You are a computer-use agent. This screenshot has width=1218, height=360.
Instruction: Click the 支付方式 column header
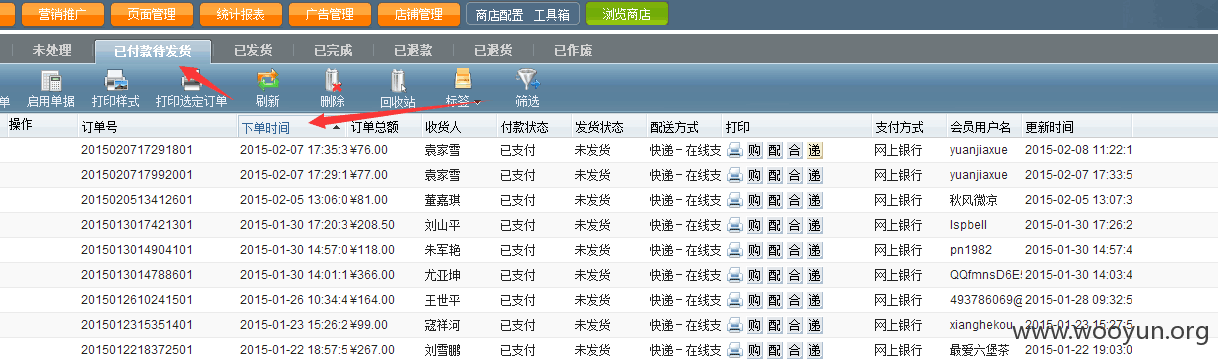(x=899, y=127)
